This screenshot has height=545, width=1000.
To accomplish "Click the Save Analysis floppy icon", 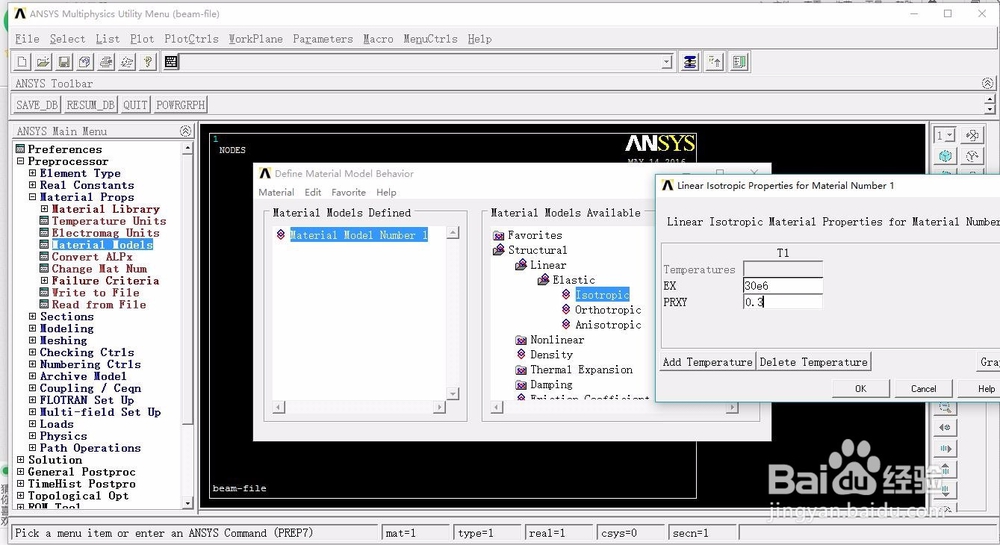I will 64,62.
